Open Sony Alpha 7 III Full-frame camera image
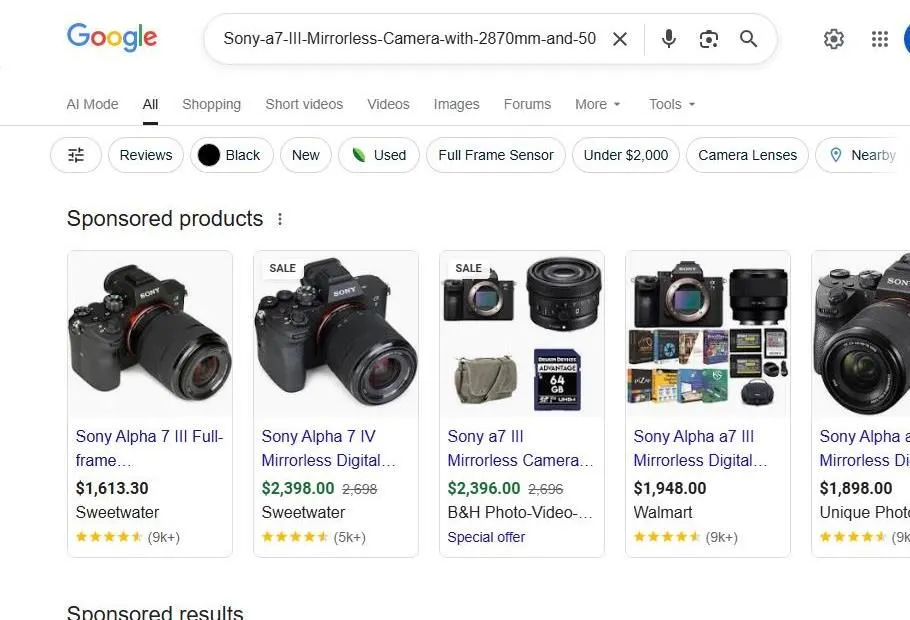Viewport: 910px width, 620px height. pos(150,334)
